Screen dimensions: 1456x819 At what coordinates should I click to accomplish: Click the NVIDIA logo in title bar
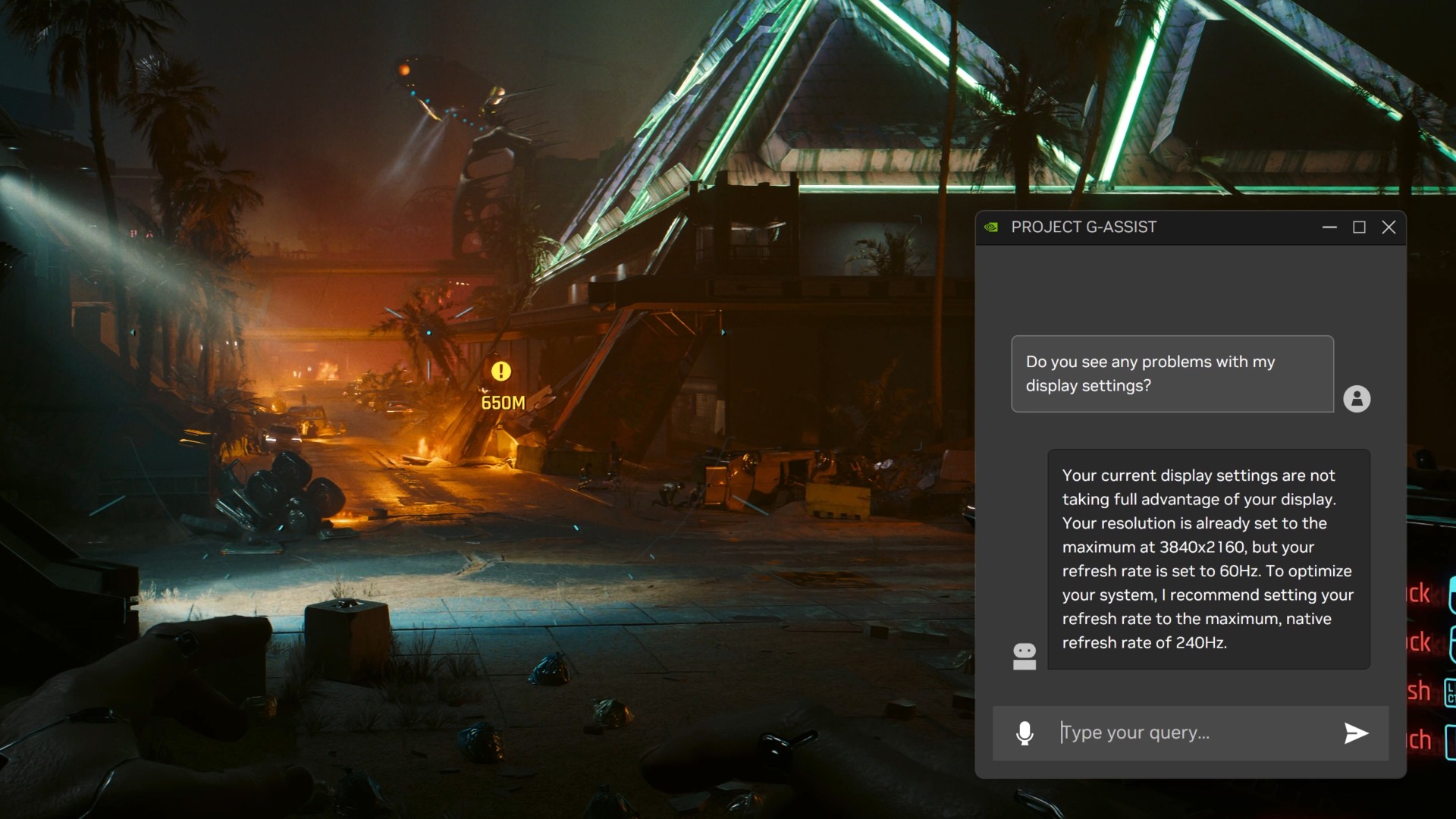(991, 227)
